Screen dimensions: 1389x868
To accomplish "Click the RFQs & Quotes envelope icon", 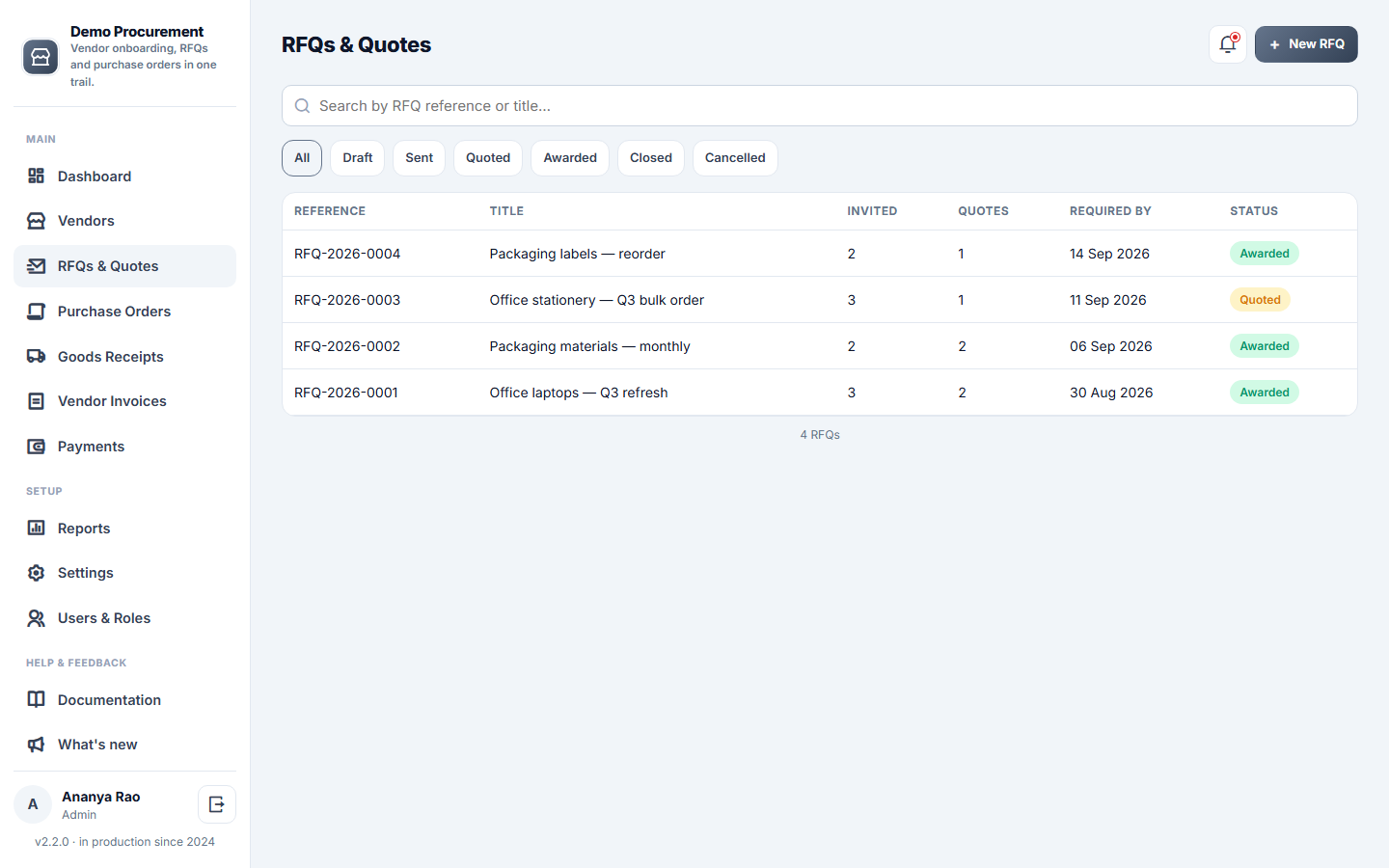I will 36,266.
